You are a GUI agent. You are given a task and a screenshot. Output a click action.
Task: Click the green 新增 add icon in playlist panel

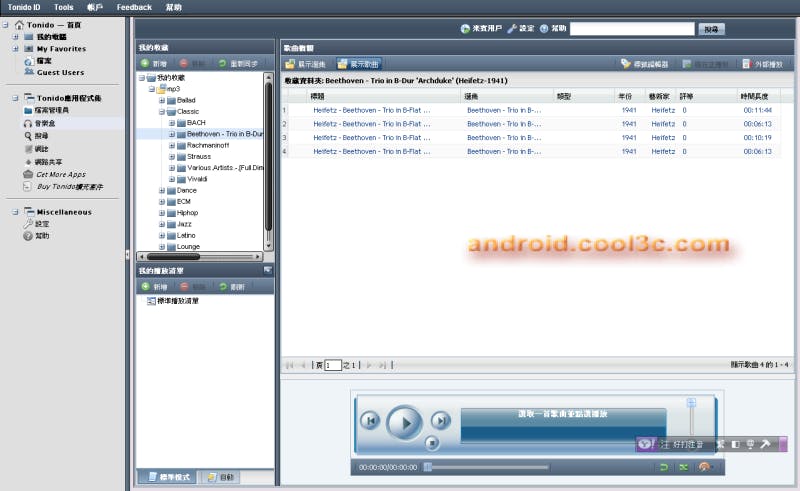click(146, 286)
